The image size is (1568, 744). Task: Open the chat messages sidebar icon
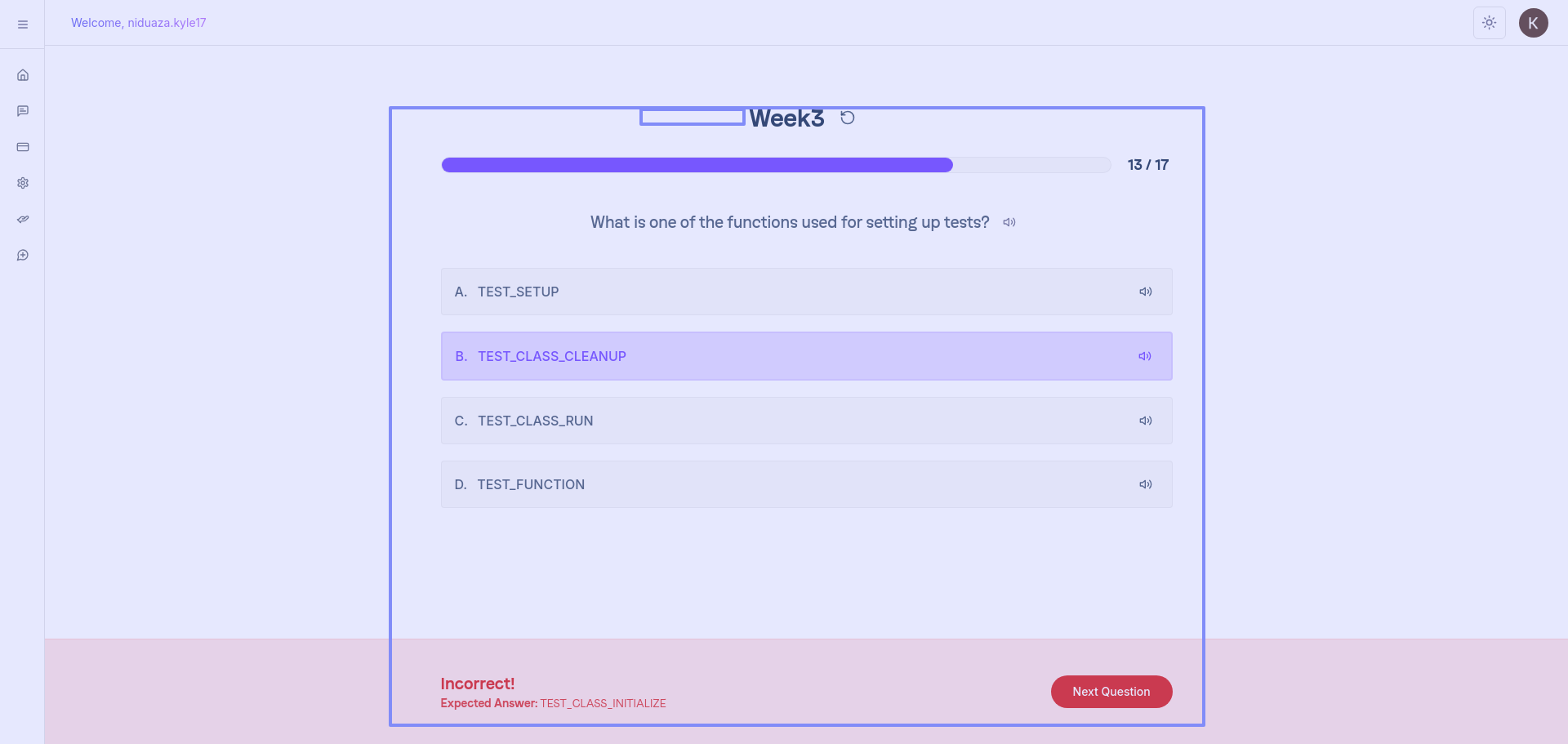(23, 111)
